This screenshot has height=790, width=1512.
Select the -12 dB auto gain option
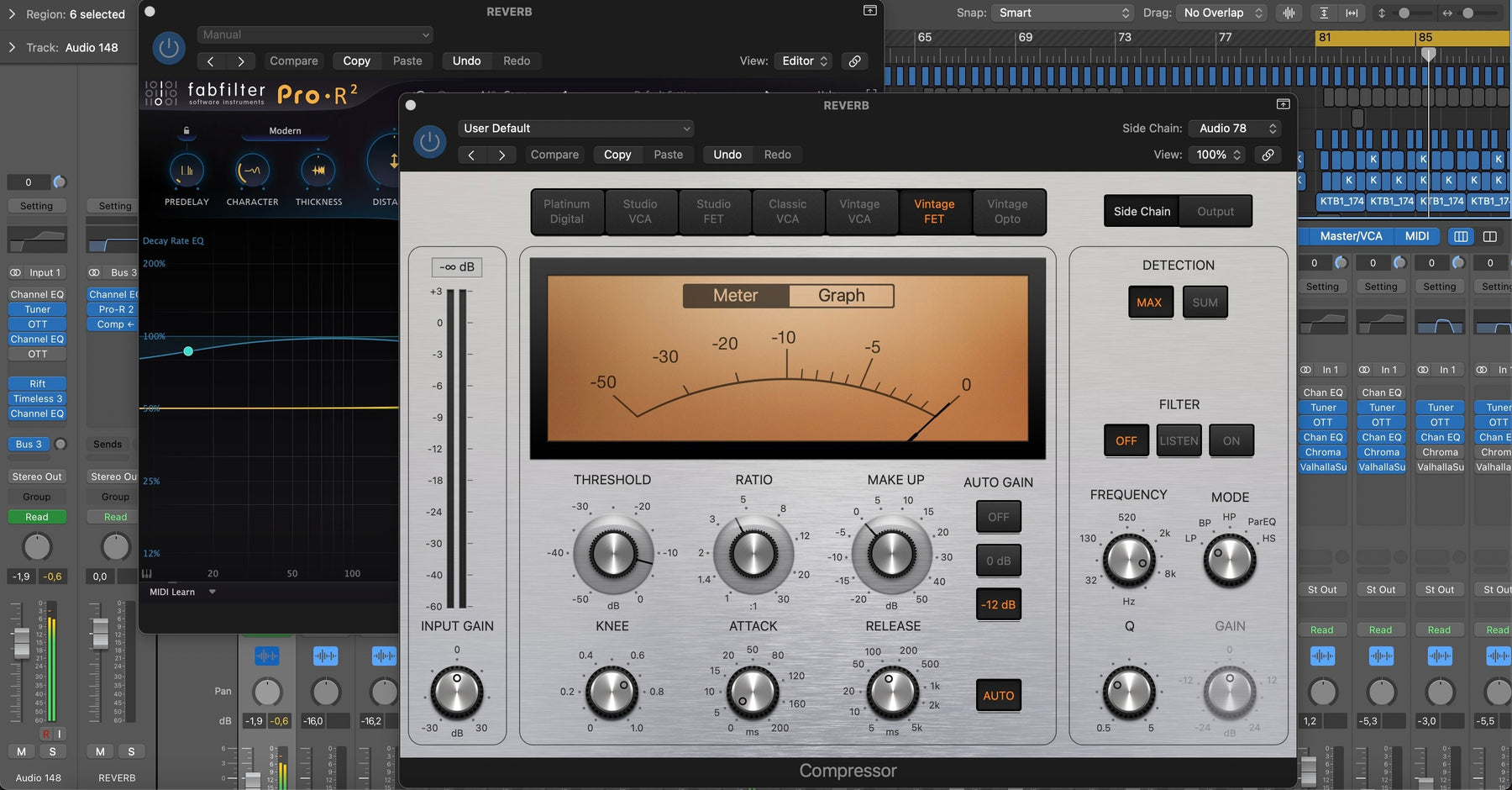[999, 604]
